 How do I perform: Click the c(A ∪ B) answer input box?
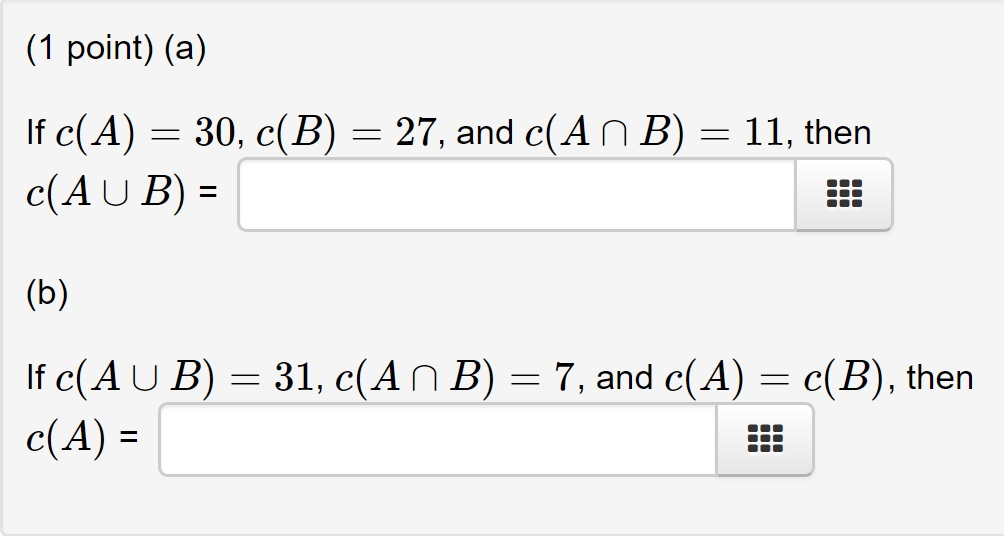pos(516,195)
